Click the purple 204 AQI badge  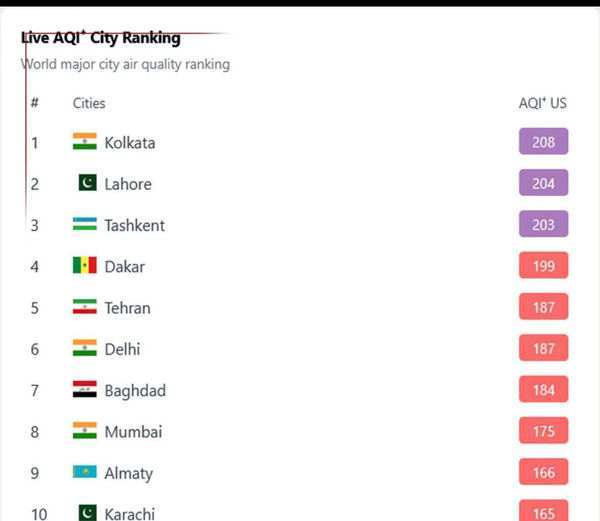coord(543,183)
